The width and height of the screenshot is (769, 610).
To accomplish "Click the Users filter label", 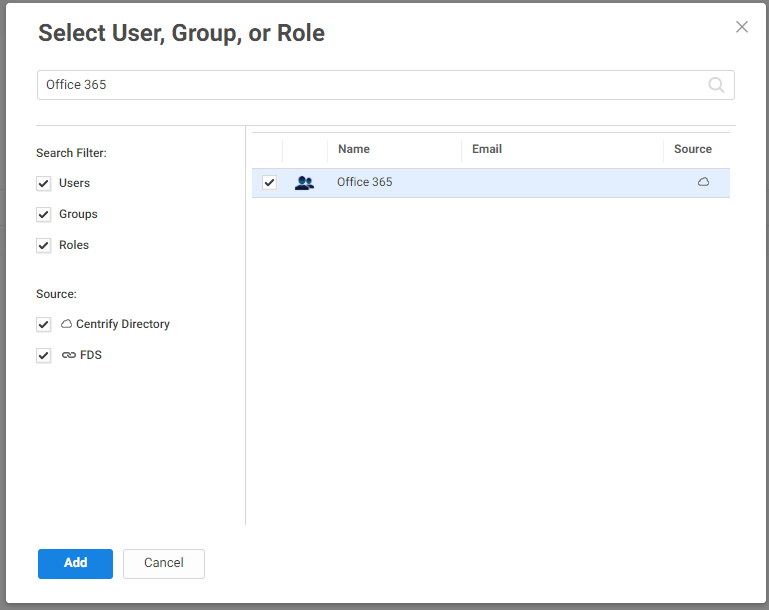I will (x=75, y=183).
